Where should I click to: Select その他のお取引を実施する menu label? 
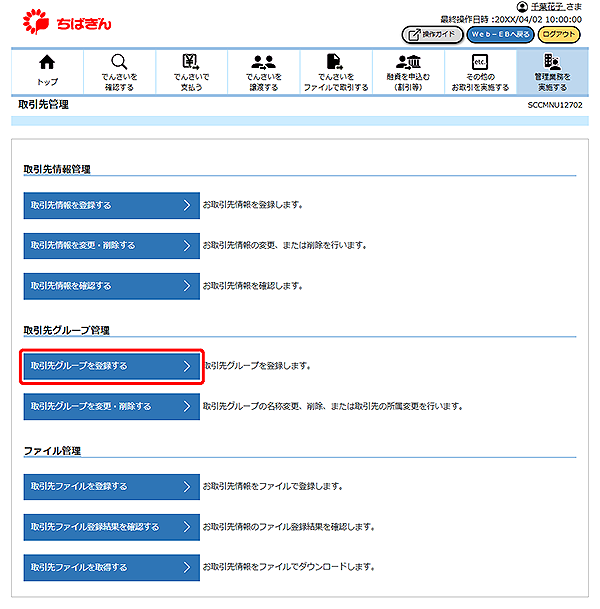(x=480, y=82)
